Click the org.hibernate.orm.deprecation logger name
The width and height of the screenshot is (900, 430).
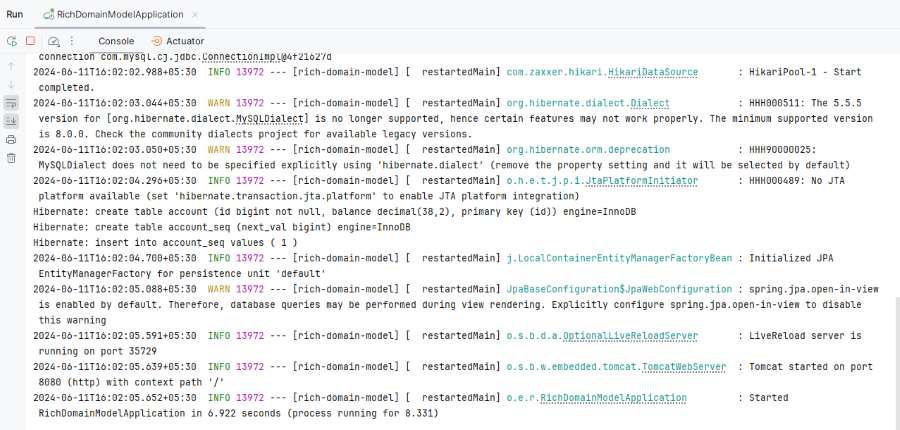click(x=588, y=150)
